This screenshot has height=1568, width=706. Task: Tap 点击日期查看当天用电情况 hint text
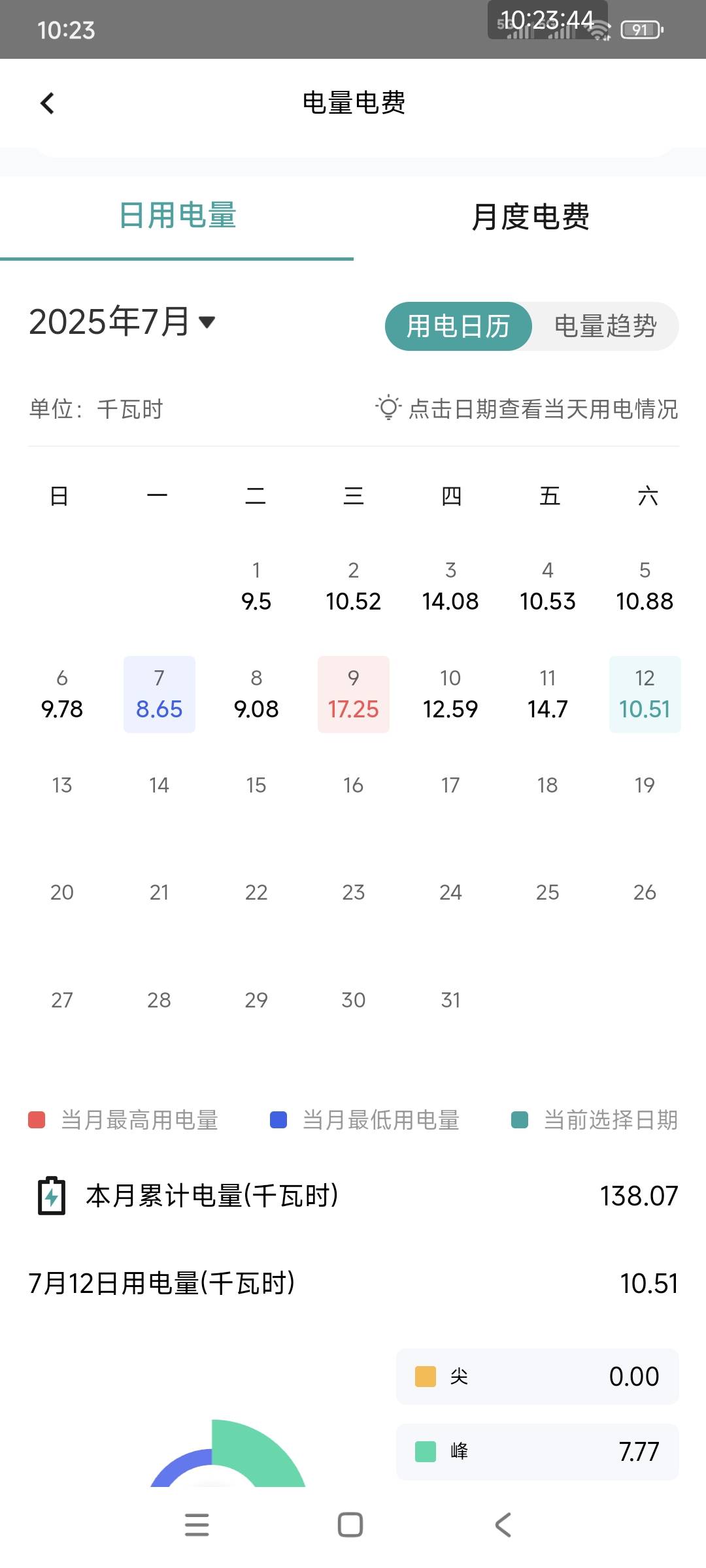(543, 409)
